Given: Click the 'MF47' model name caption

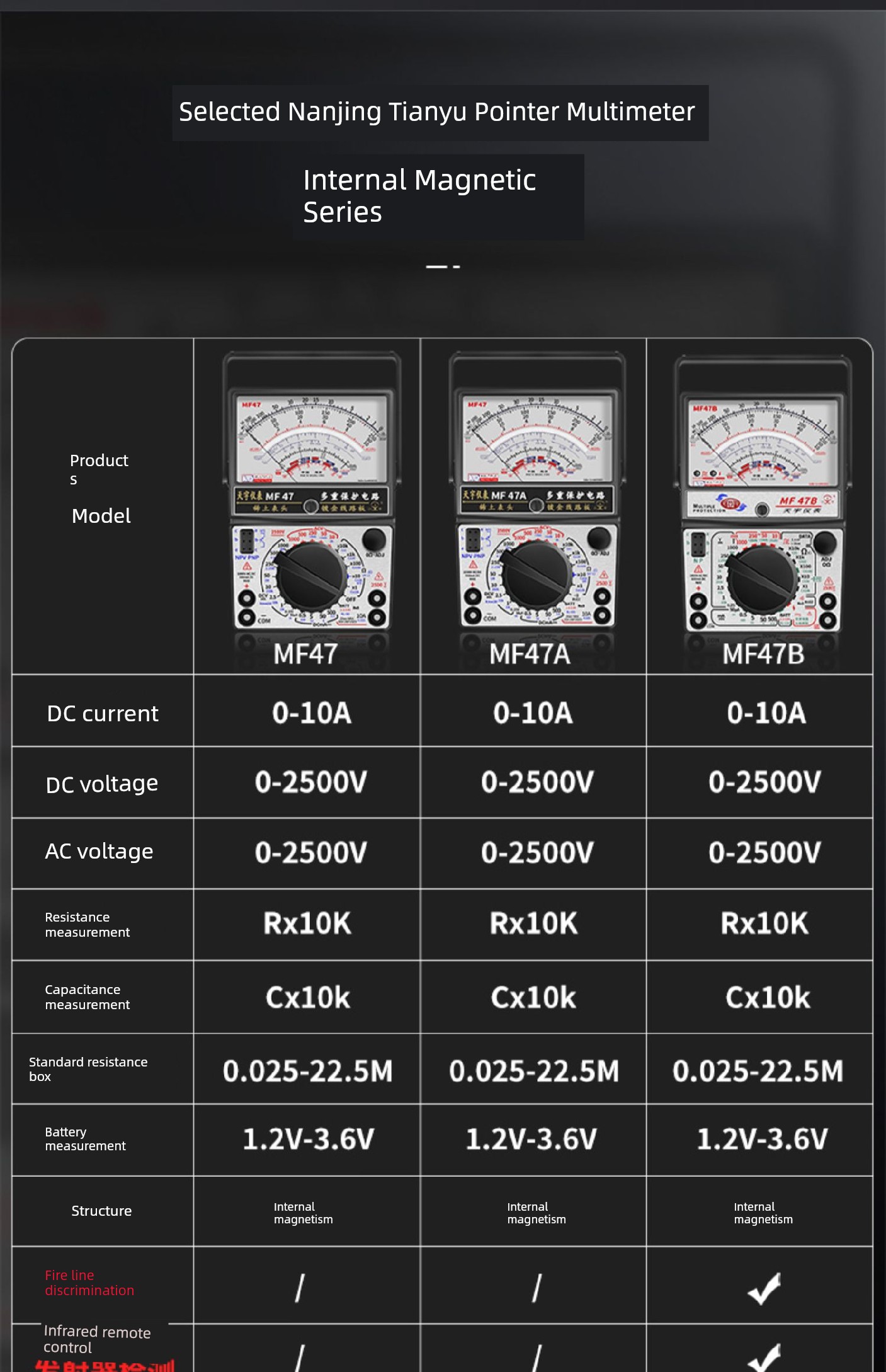Looking at the screenshot, I should point(305,654).
